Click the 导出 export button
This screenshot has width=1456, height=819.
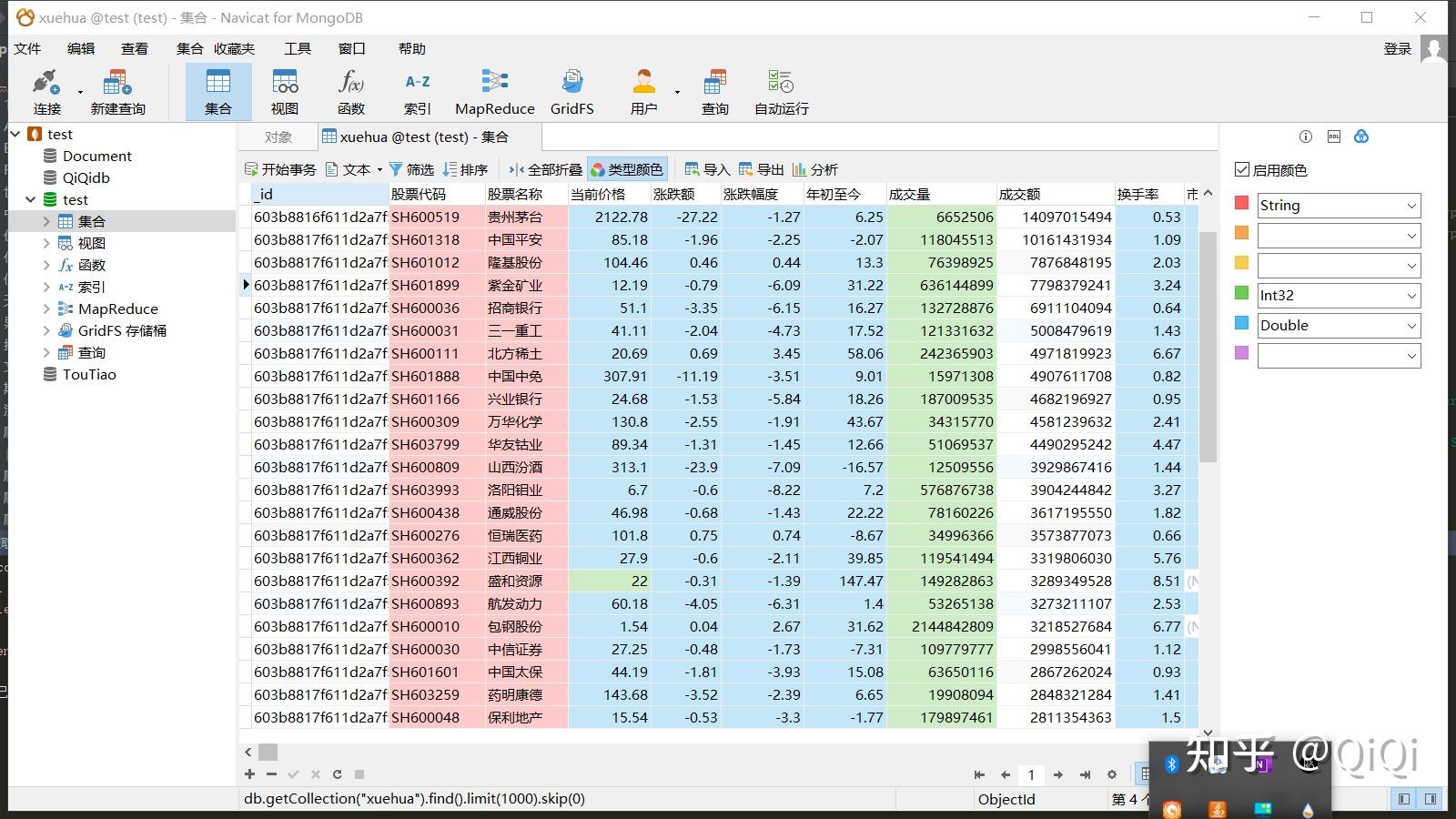761,169
